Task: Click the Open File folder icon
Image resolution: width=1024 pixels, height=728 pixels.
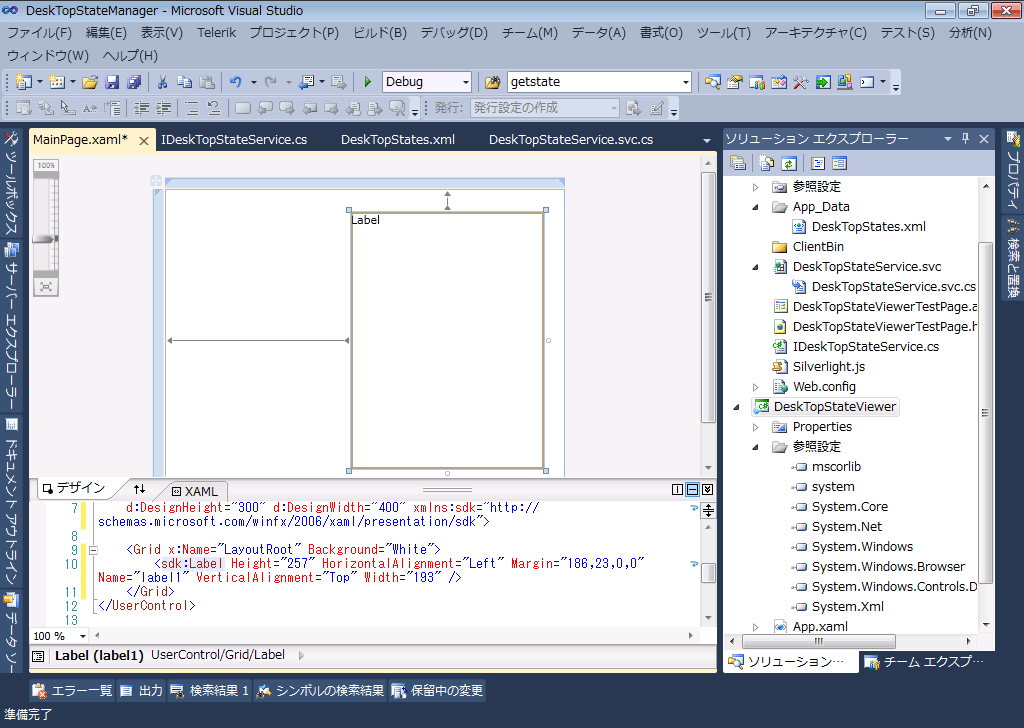Action: [90, 82]
